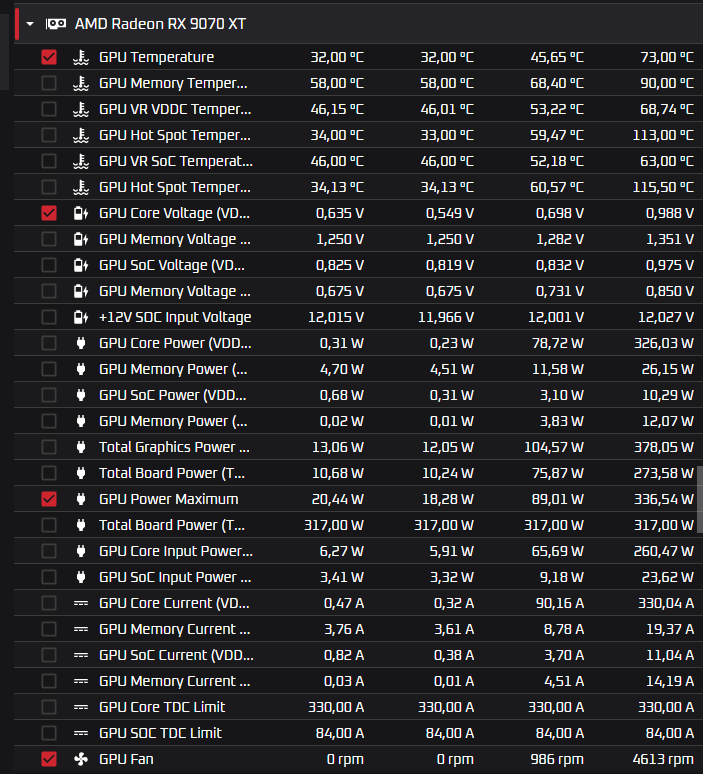Image resolution: width=703 pixels, height=774 pixels.
Task: Click the 4613 rpm maximum fan value
Action: pyautogui.click(x=663, y=759)
